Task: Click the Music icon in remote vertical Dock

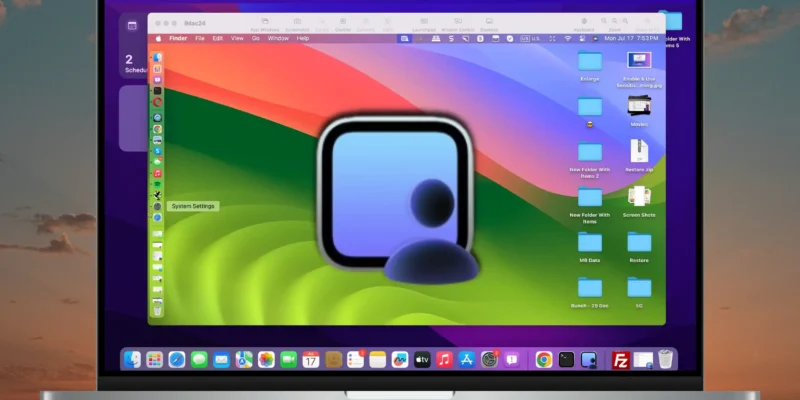Action: [158, 173]
